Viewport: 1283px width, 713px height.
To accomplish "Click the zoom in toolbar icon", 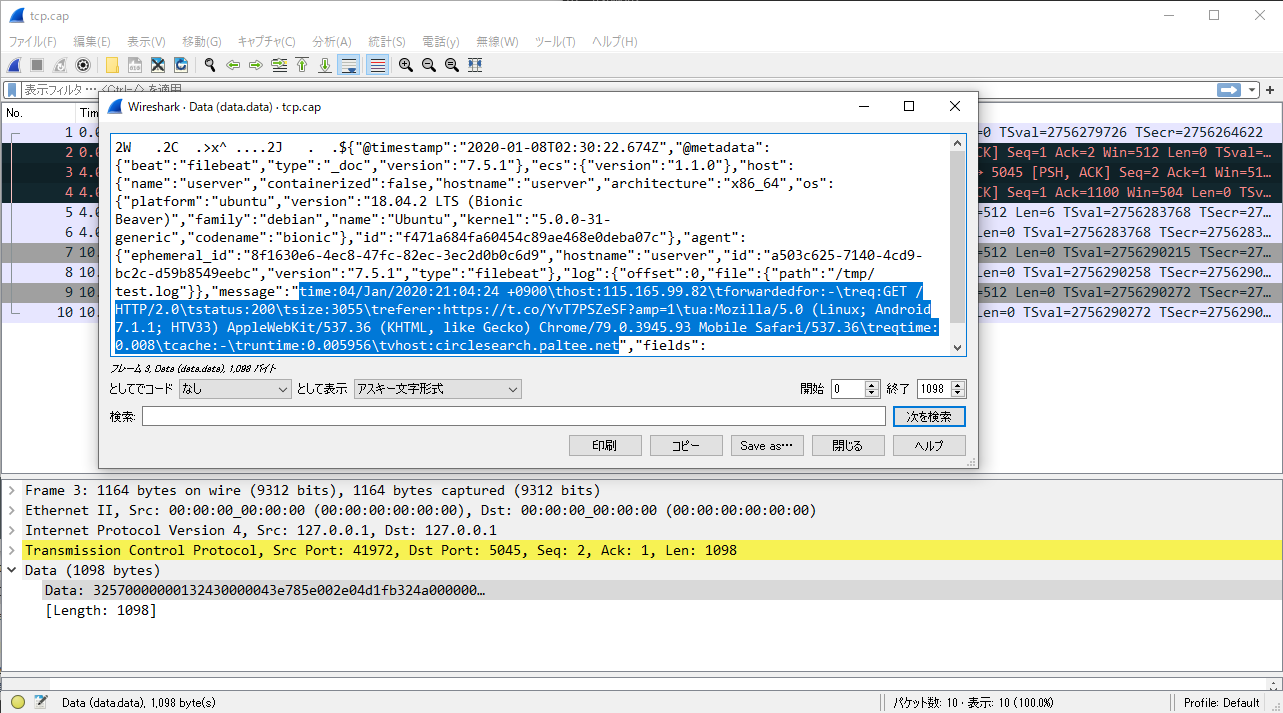I will click(x=406, y=65).
